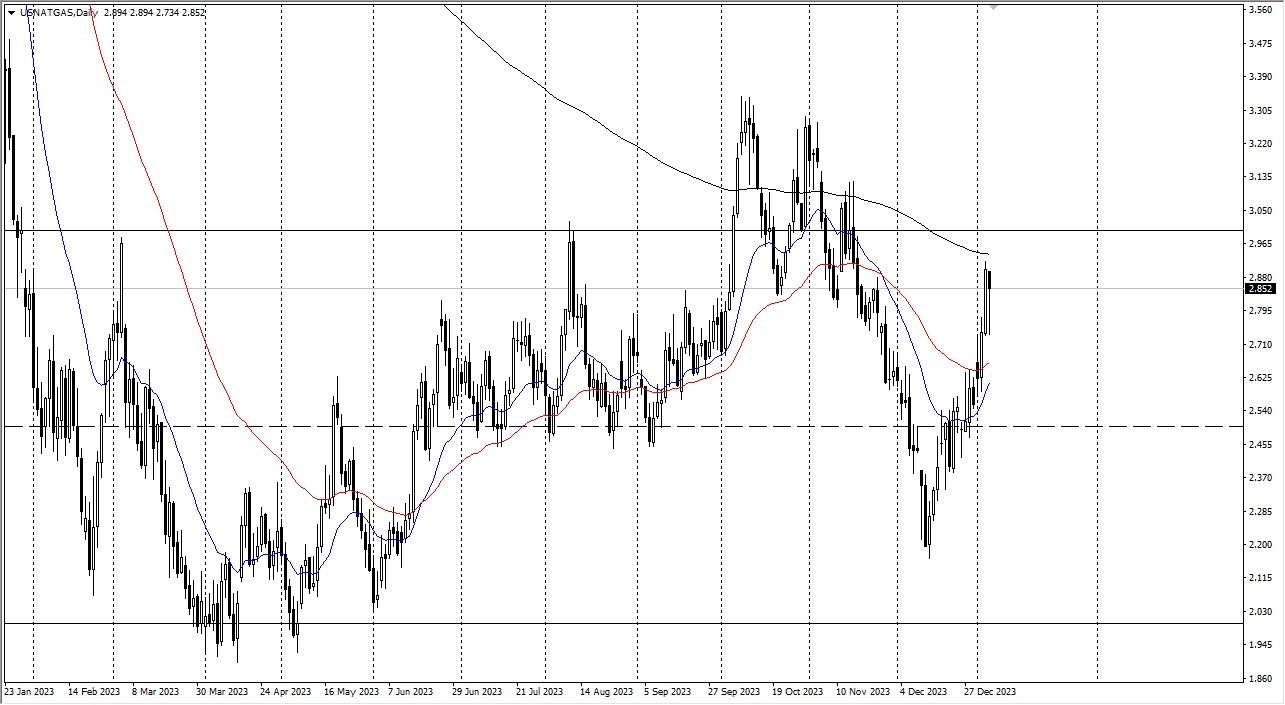Click the 1.860 price scale value

pos(1259,676)
